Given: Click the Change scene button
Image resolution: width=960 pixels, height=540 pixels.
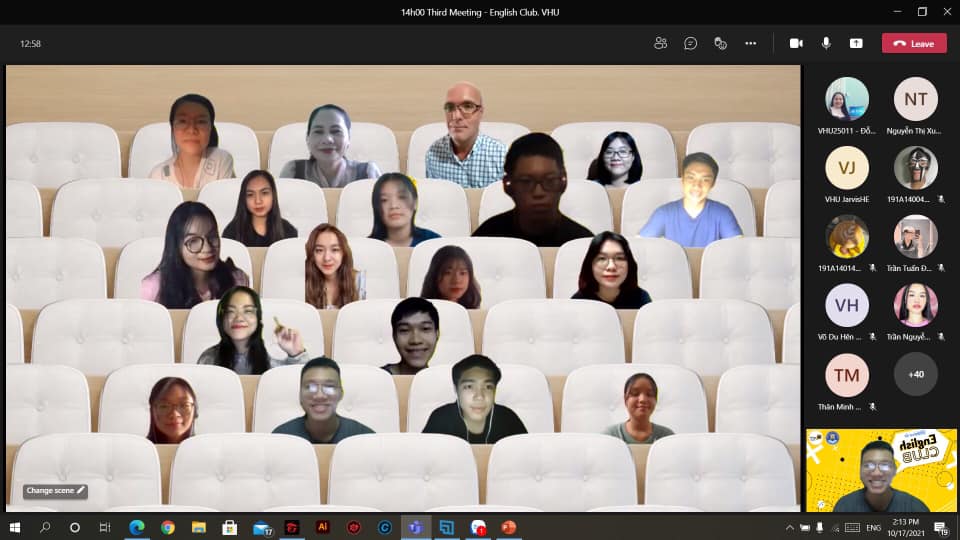Looking at the screenshot, I should (56, 491).
